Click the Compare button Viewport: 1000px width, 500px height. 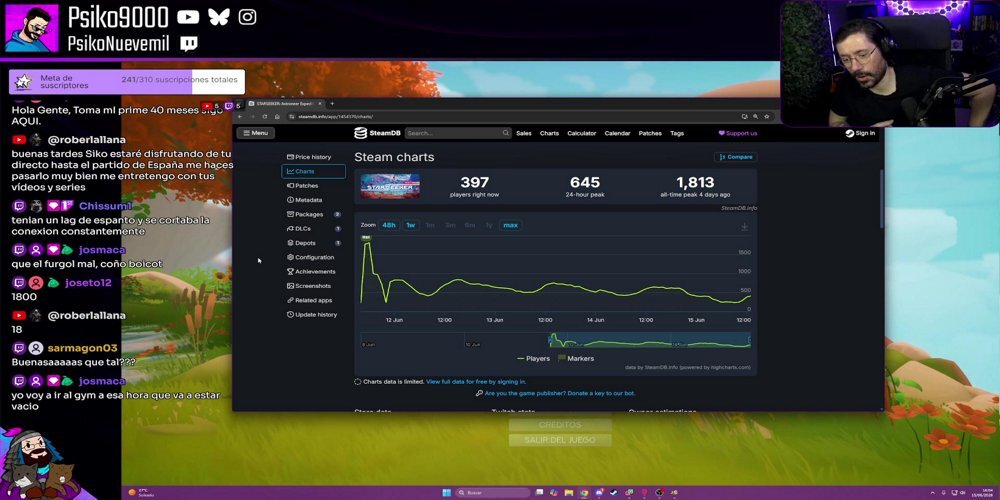click(735, 157)
